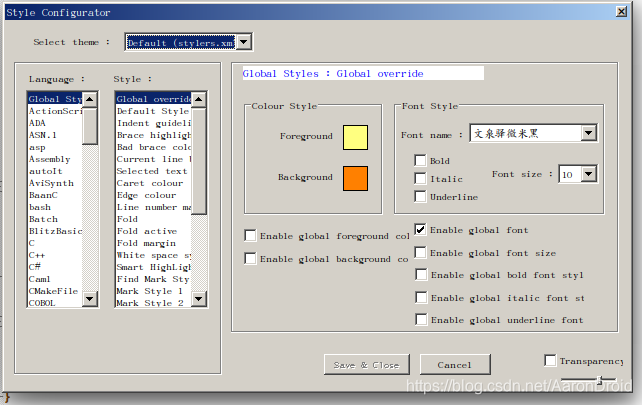Select BlitzBasic in Language list
The width and height of the screenshot is (642, 405).
pos(55,231)
